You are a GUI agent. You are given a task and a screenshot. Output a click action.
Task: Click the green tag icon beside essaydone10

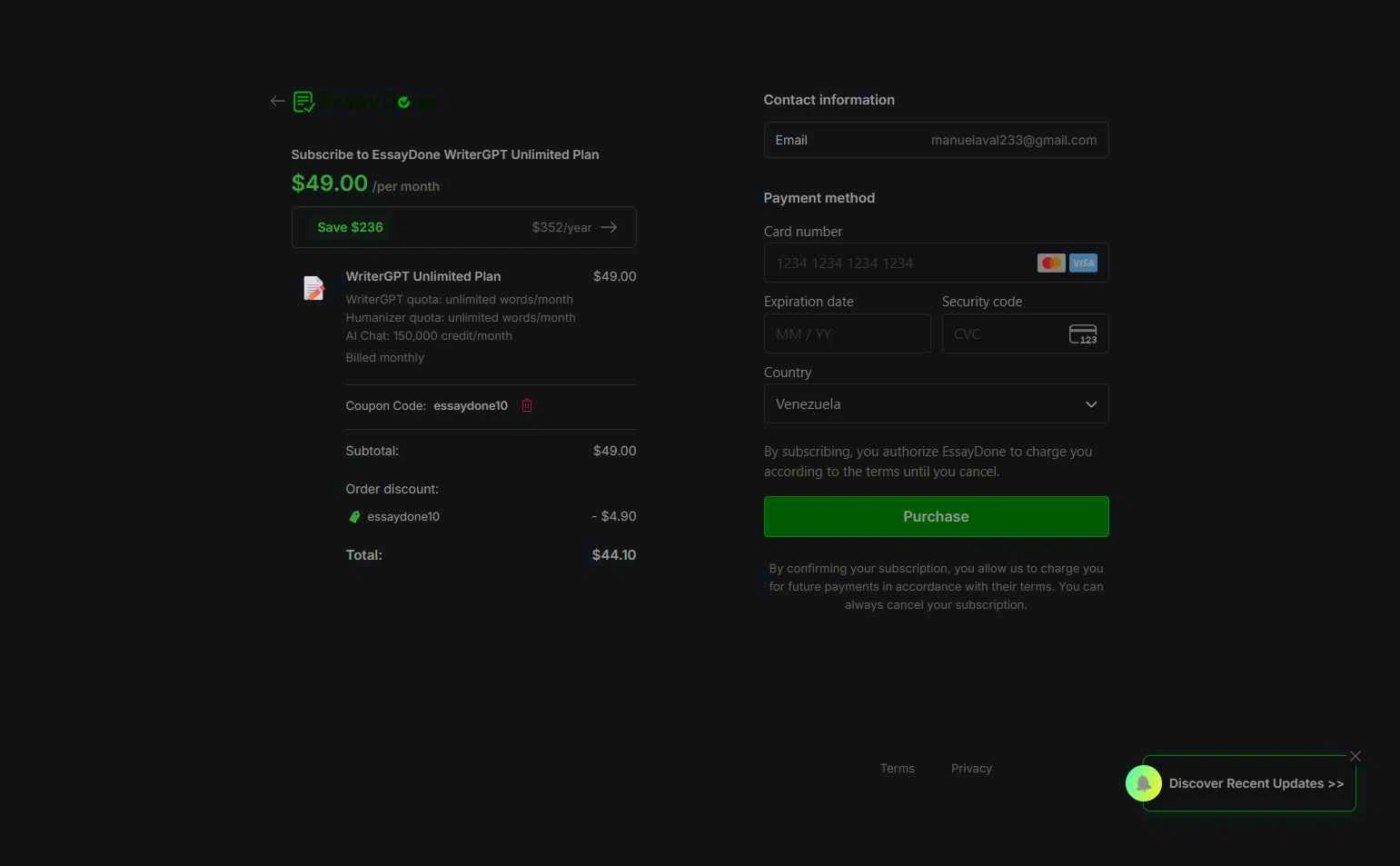coord(354,516)
